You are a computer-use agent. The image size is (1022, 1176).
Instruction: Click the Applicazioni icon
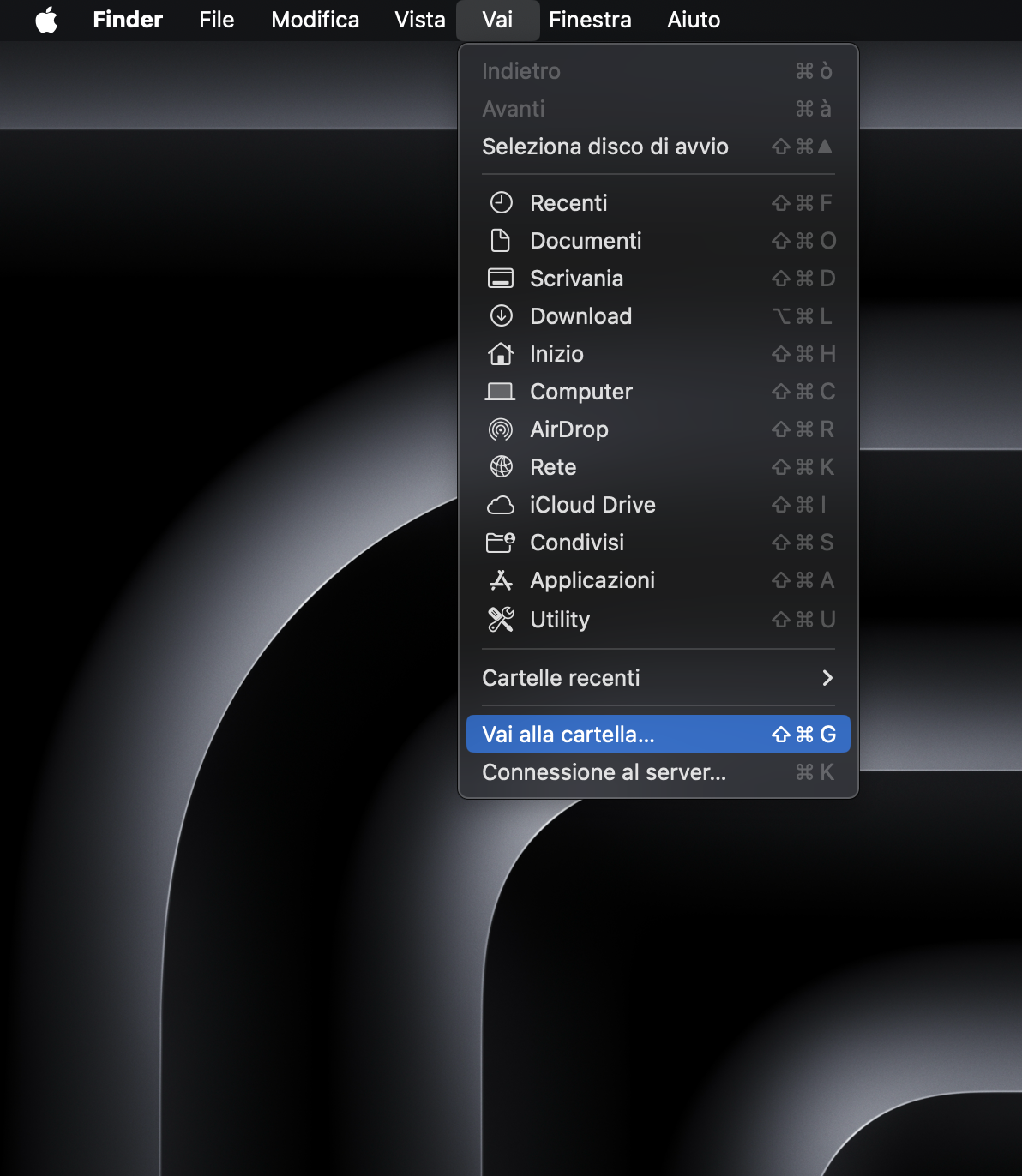(501, 580)
